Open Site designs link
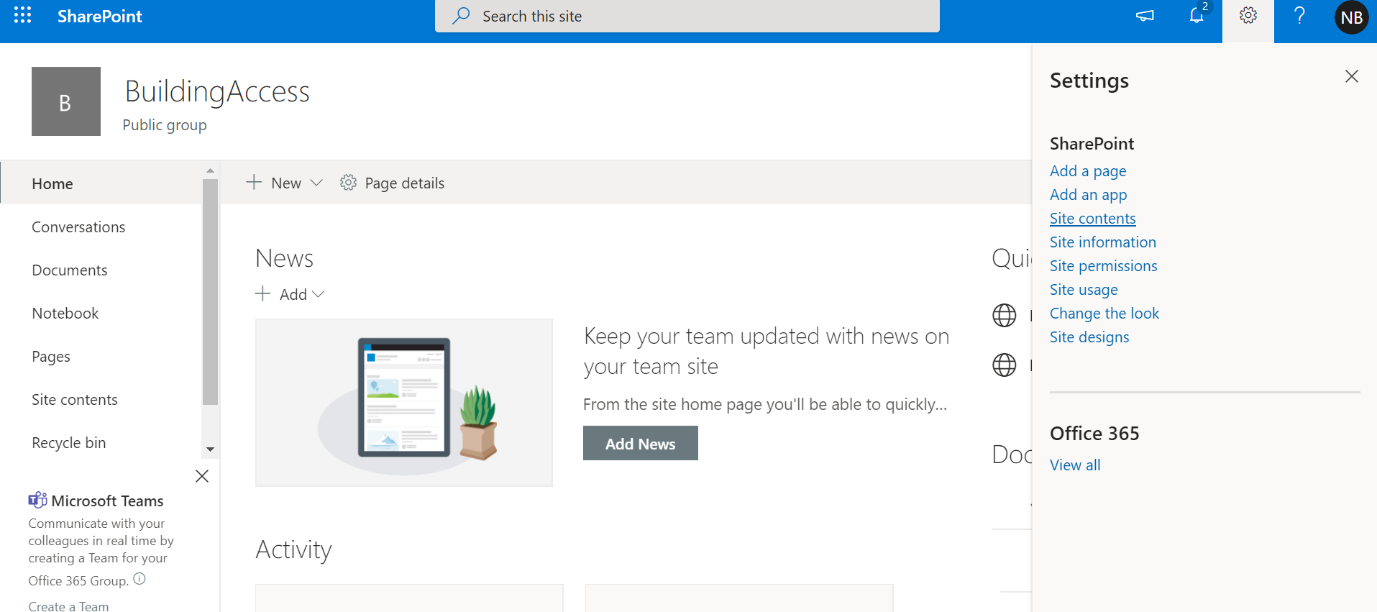The width and height of the screenshot is (1377, 612). coord(1090,337)
